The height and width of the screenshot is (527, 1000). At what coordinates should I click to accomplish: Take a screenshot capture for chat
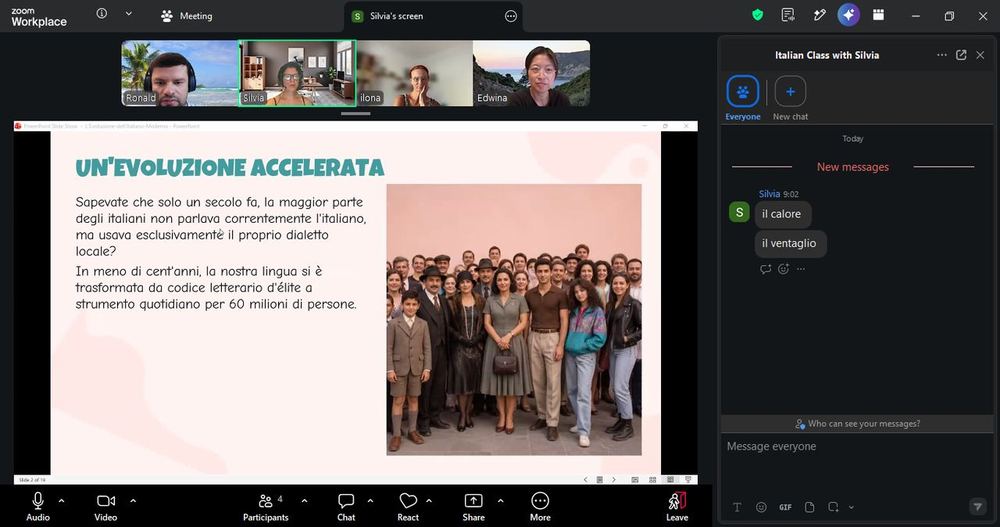(834, 507)
